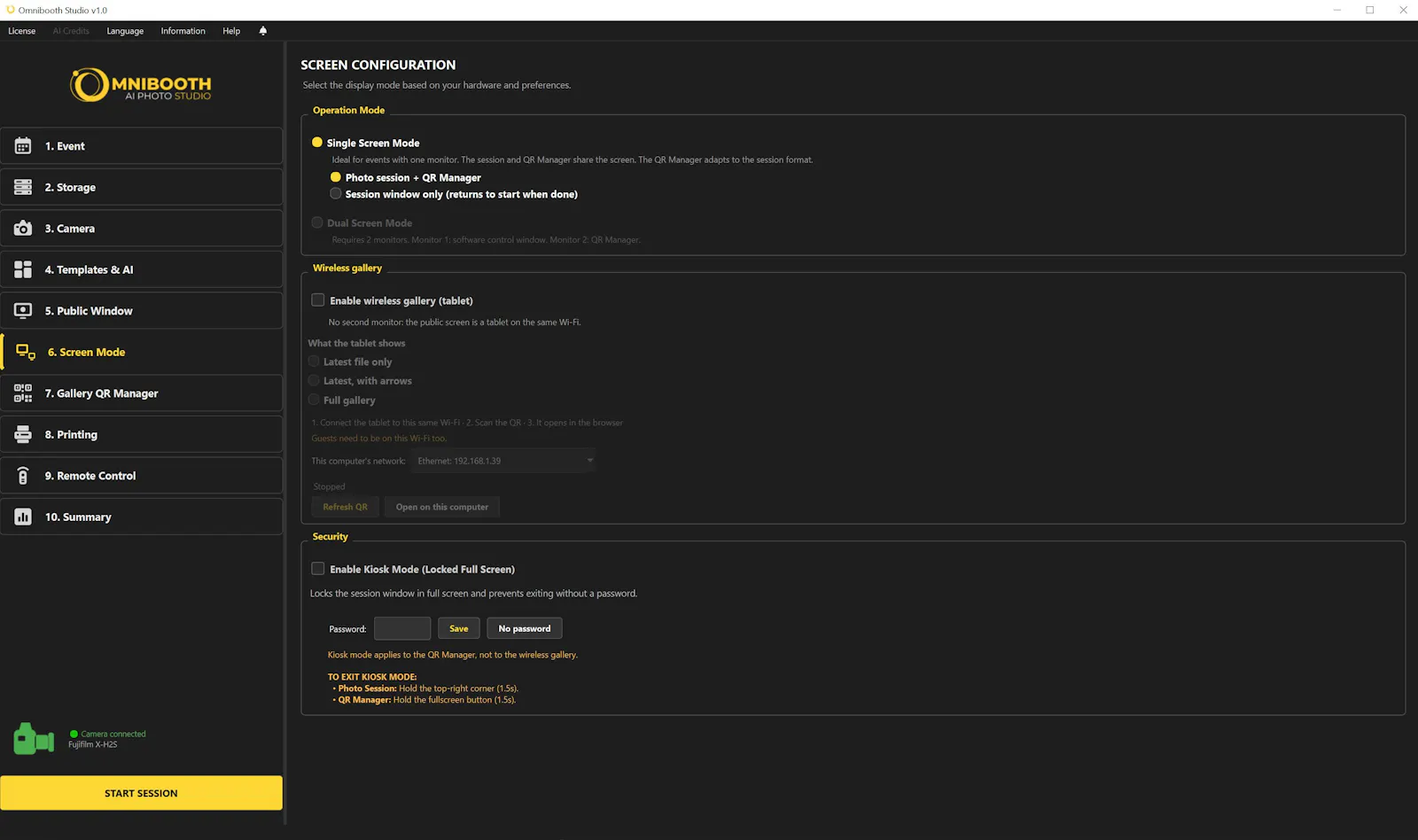
Task: Click the Refresh QR button
Action: point(345,507)
